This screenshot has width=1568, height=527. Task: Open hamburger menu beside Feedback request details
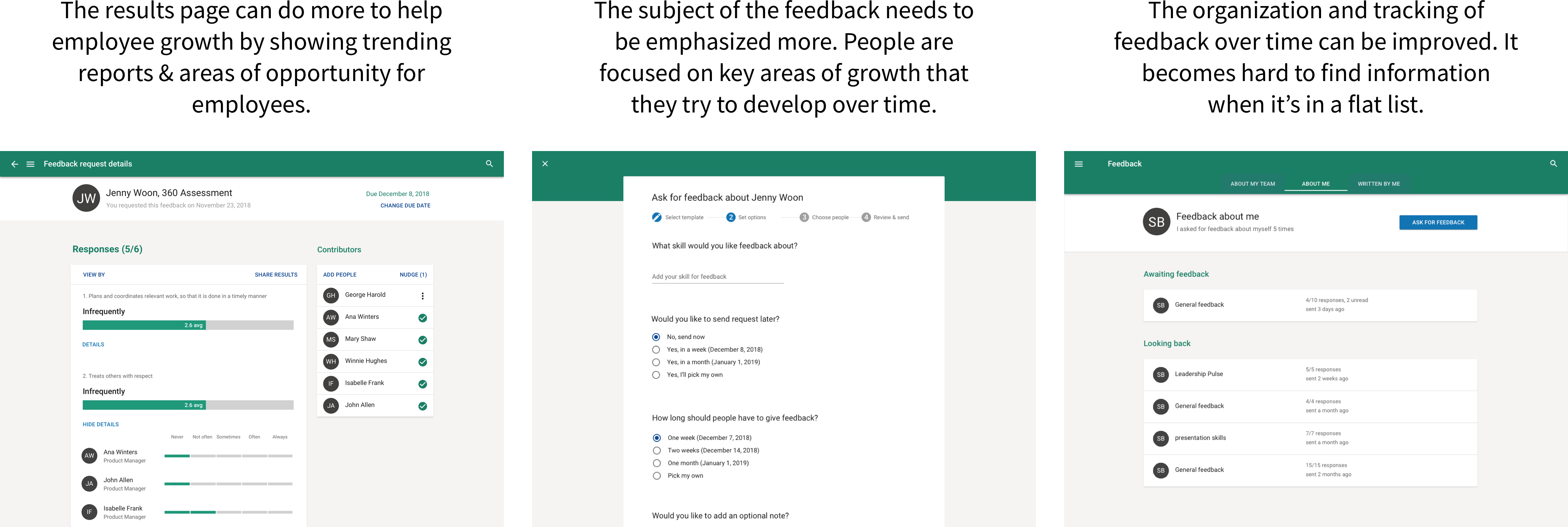pyautogui.click(x=30, y=164)
